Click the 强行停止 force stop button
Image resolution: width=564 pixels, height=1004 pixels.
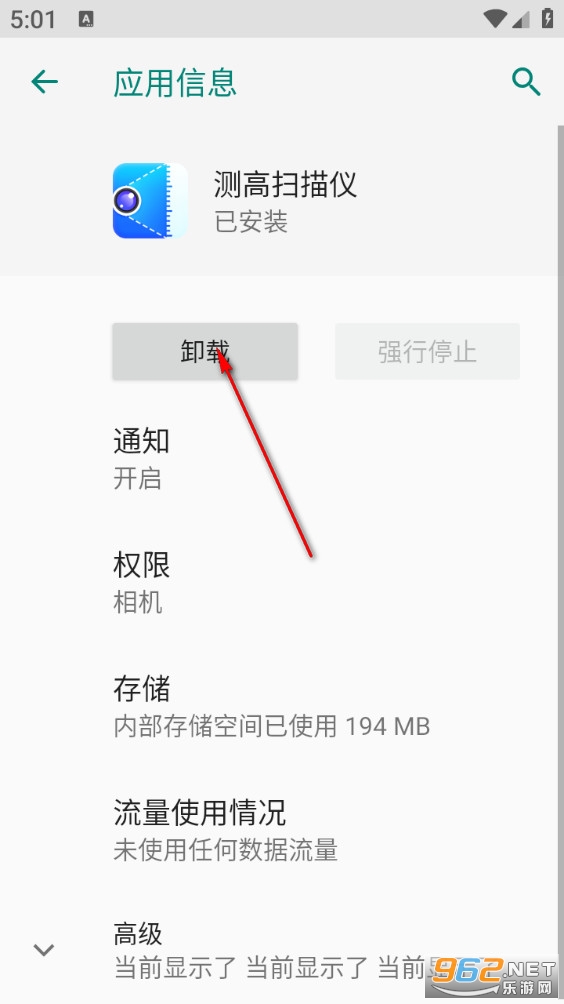click(x=427, y=352)
